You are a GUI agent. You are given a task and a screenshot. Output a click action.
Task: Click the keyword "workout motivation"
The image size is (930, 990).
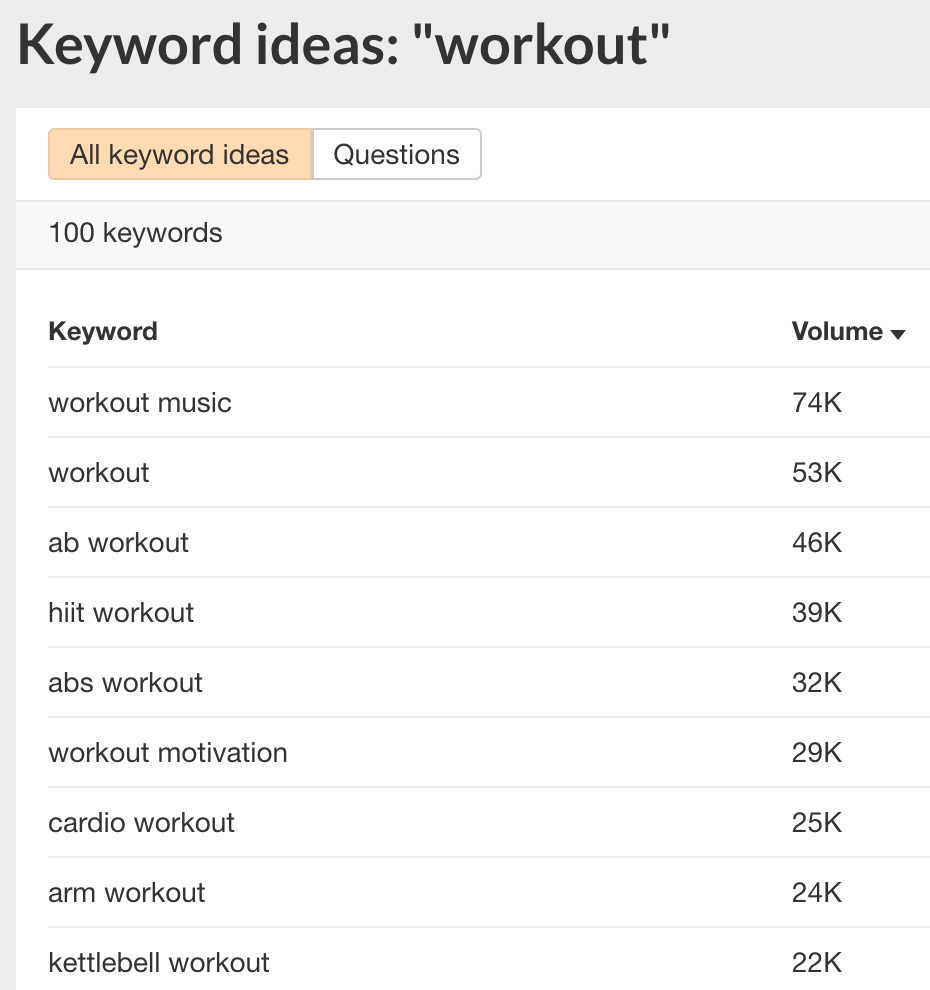167,752
